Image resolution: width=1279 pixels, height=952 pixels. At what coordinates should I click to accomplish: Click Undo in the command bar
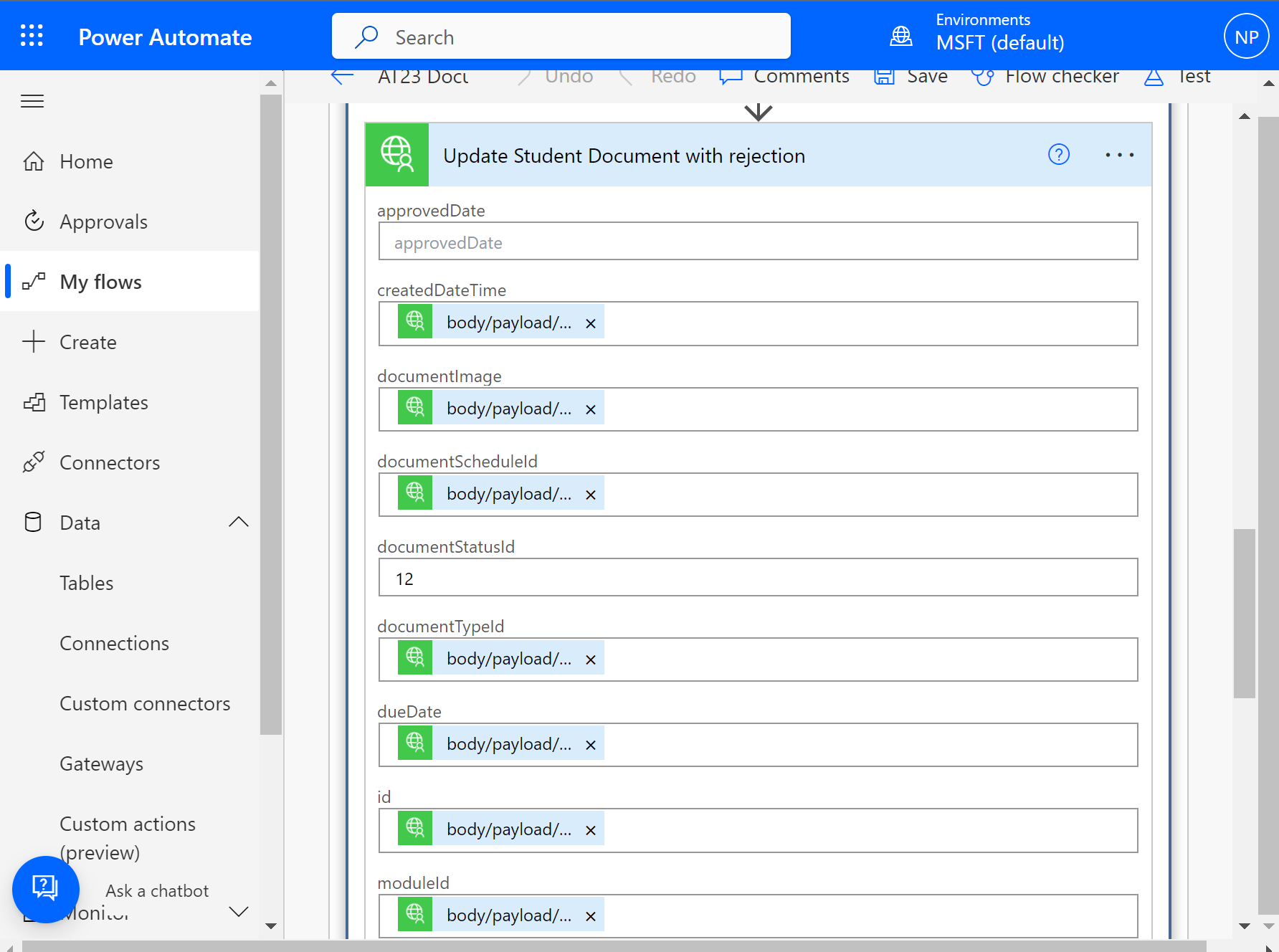(x=556, y=76)
